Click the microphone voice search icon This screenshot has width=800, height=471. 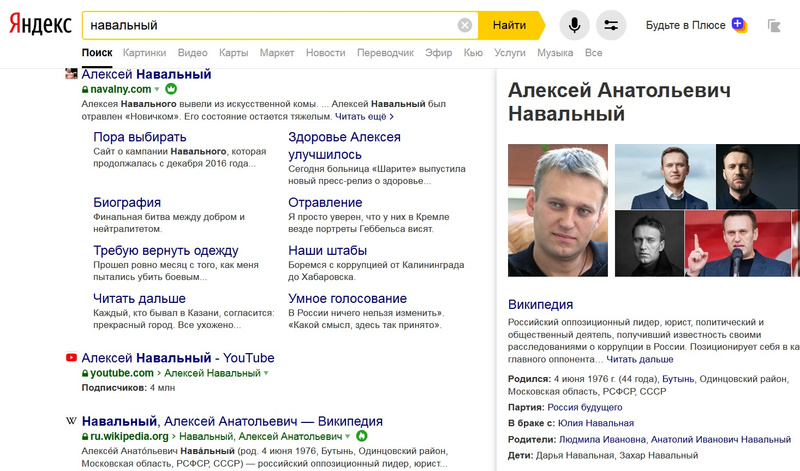(x=574, y=25)
